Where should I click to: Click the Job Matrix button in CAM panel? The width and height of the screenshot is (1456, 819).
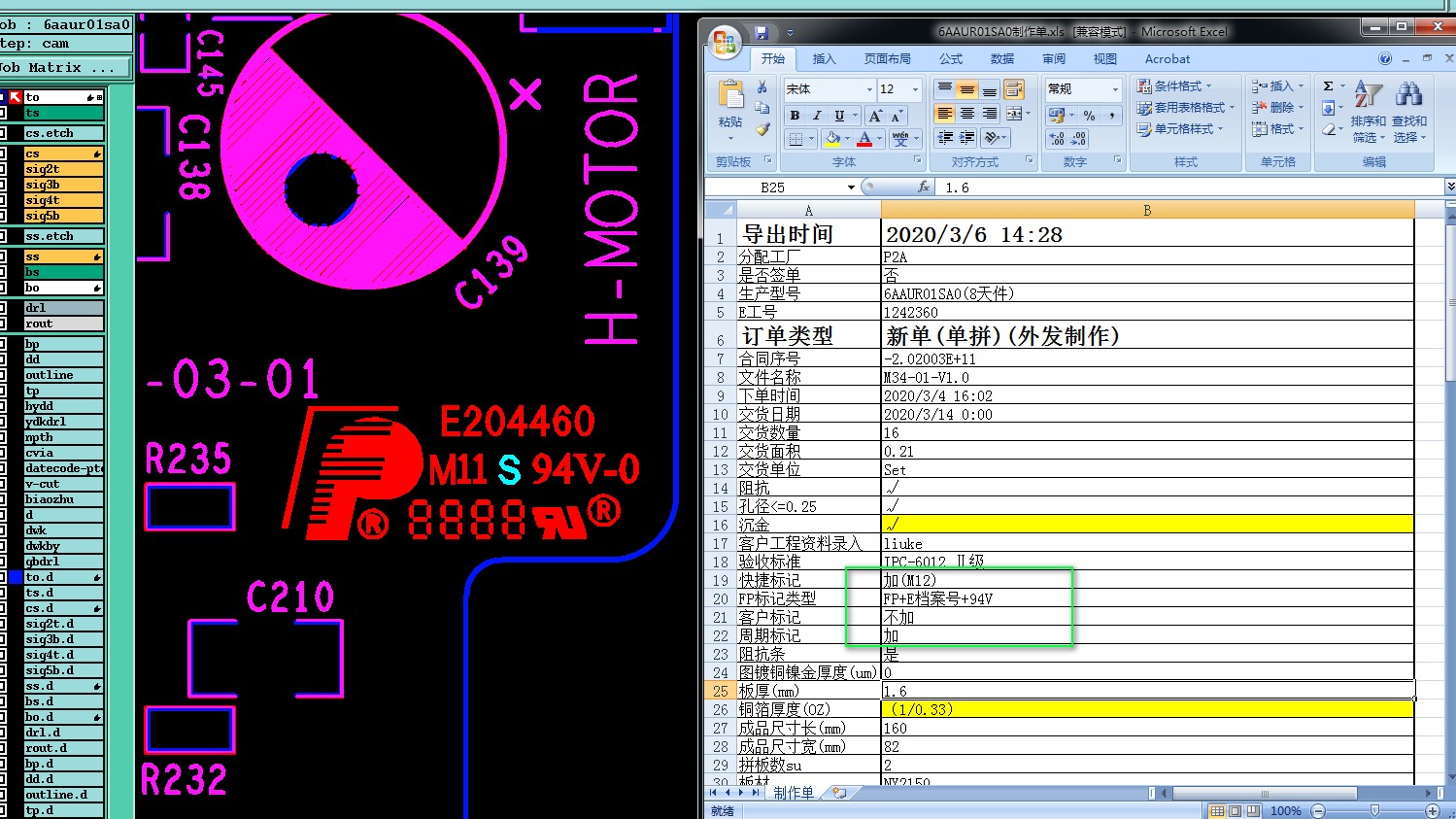click(x=64, y=68)
